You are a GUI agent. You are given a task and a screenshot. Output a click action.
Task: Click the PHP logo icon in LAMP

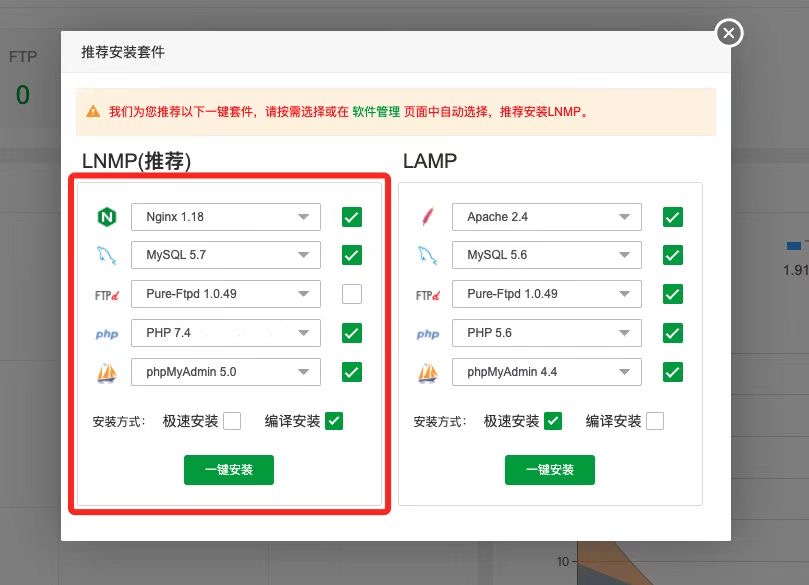coord(428,334)
